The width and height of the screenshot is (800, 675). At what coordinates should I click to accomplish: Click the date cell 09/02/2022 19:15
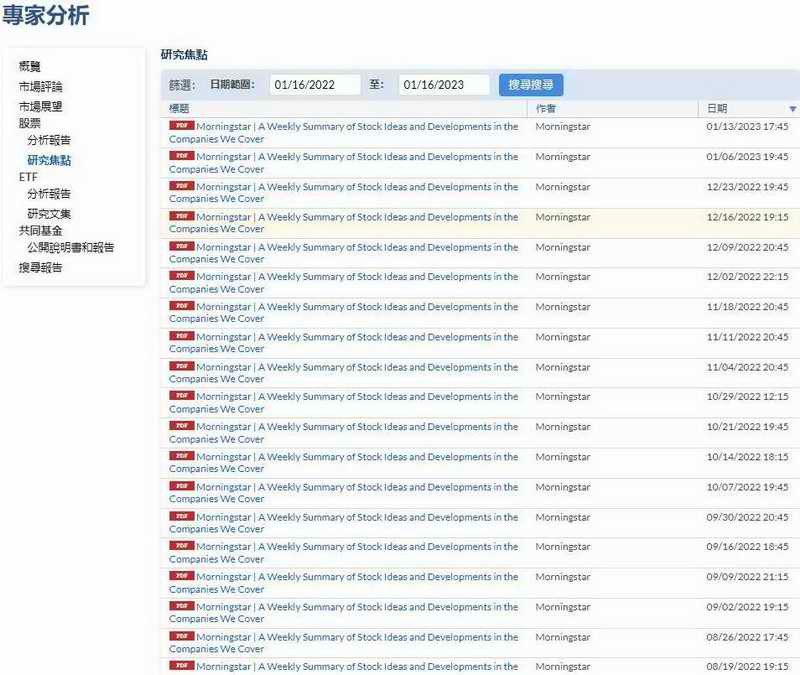(747, 607)
